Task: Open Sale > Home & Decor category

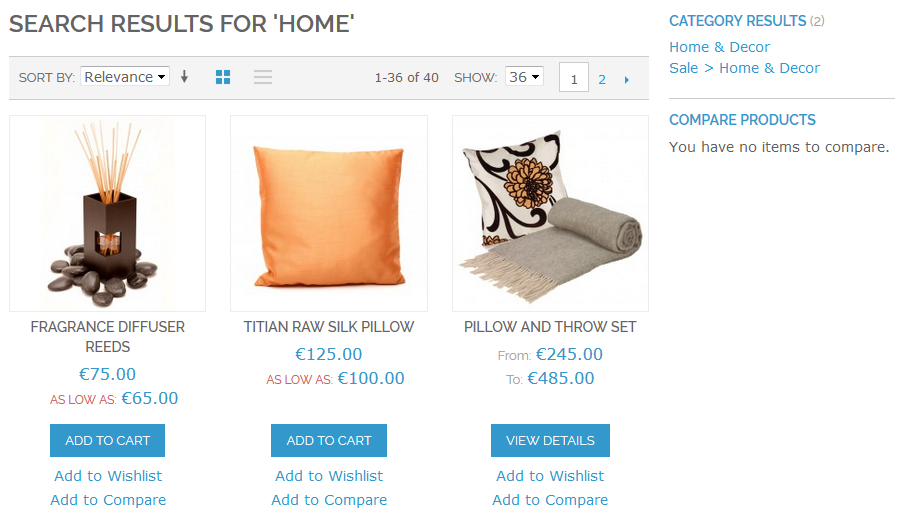Action: pos(744,68)
